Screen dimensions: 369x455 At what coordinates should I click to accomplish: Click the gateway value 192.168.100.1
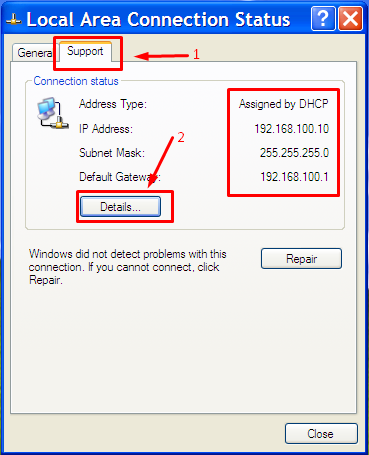click(294, 177)
